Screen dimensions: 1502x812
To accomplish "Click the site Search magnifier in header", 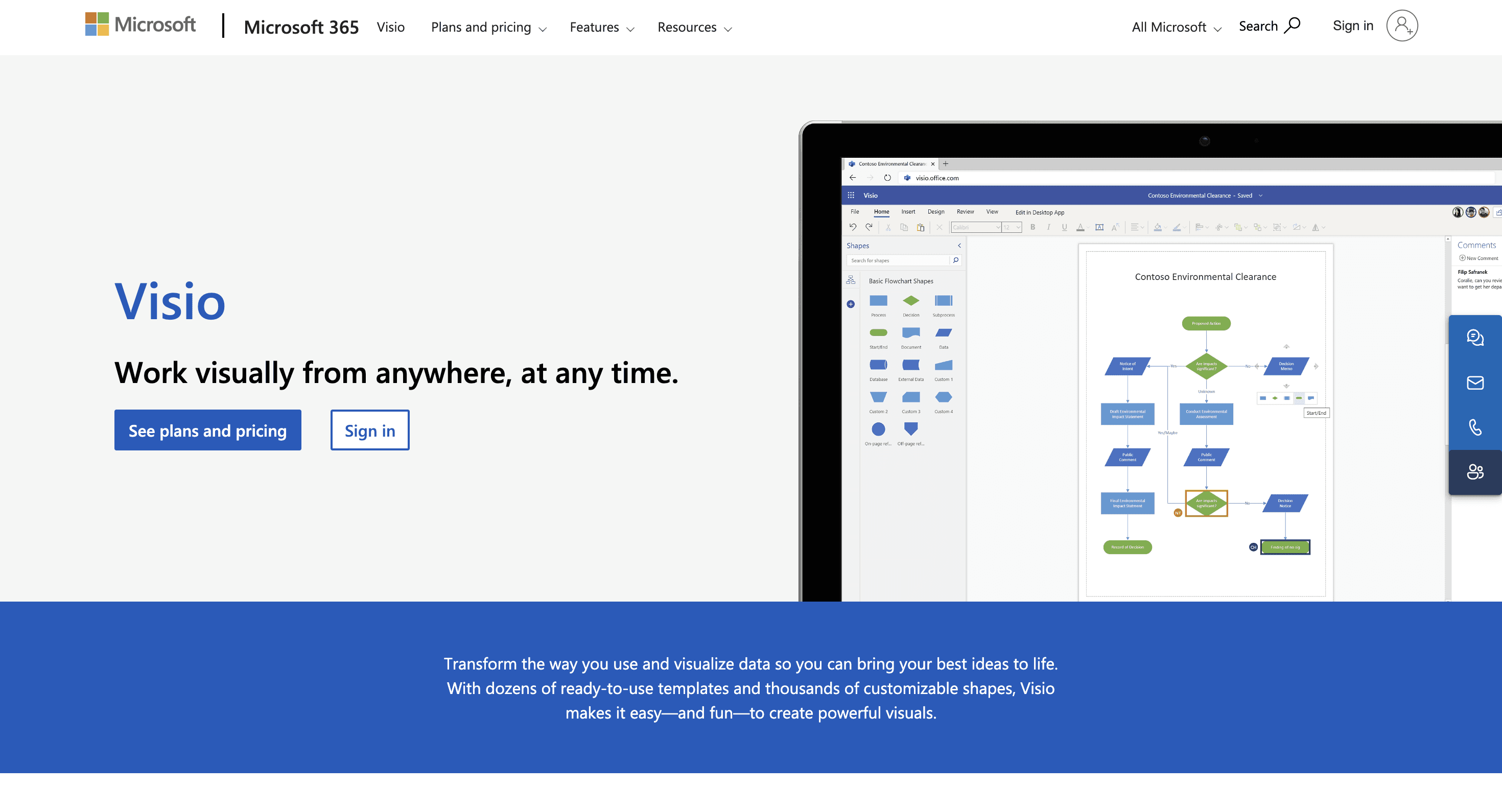I will click(x=1270, y=26).
